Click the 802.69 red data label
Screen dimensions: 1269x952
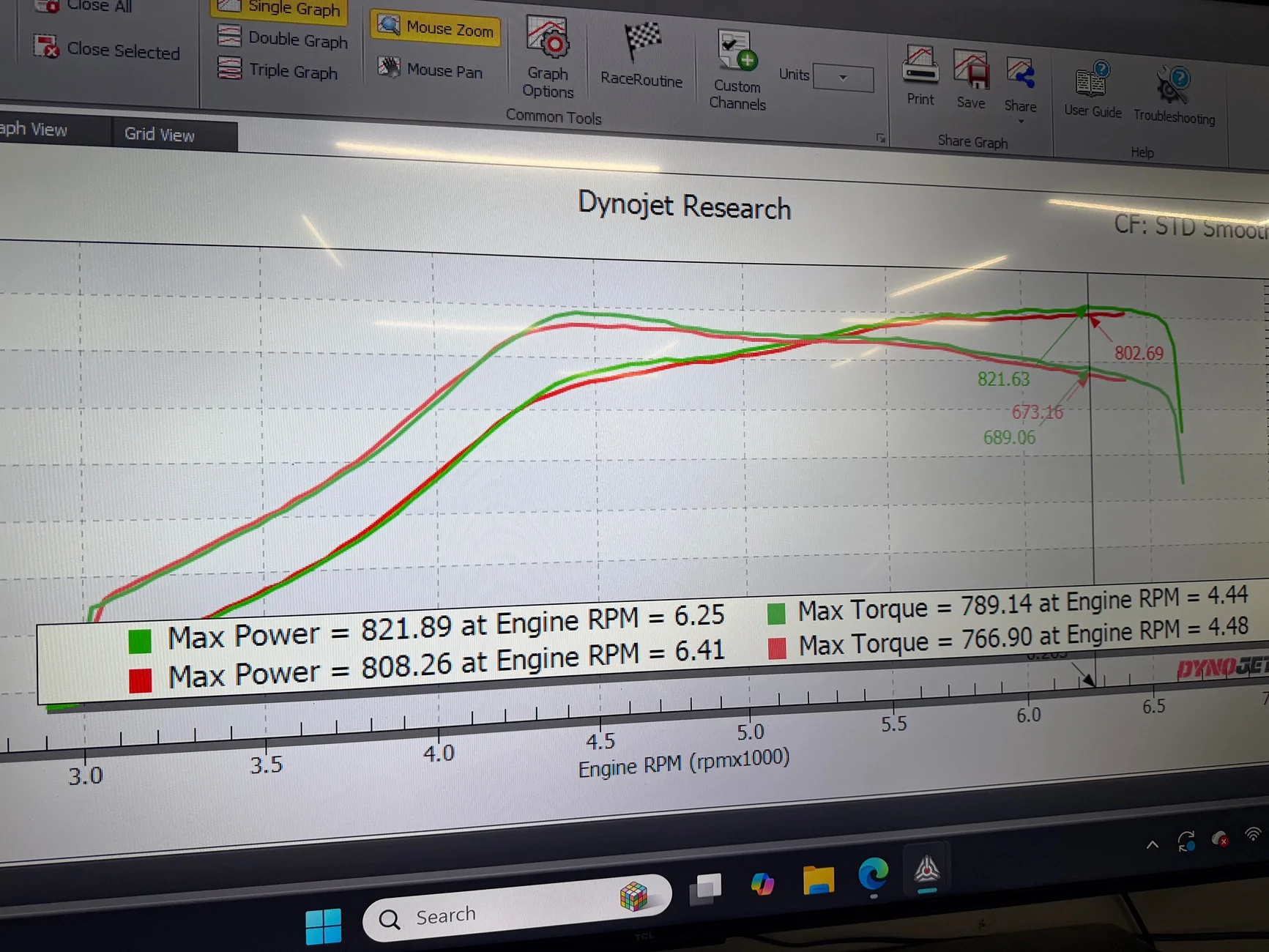(x=1139, y=353)
